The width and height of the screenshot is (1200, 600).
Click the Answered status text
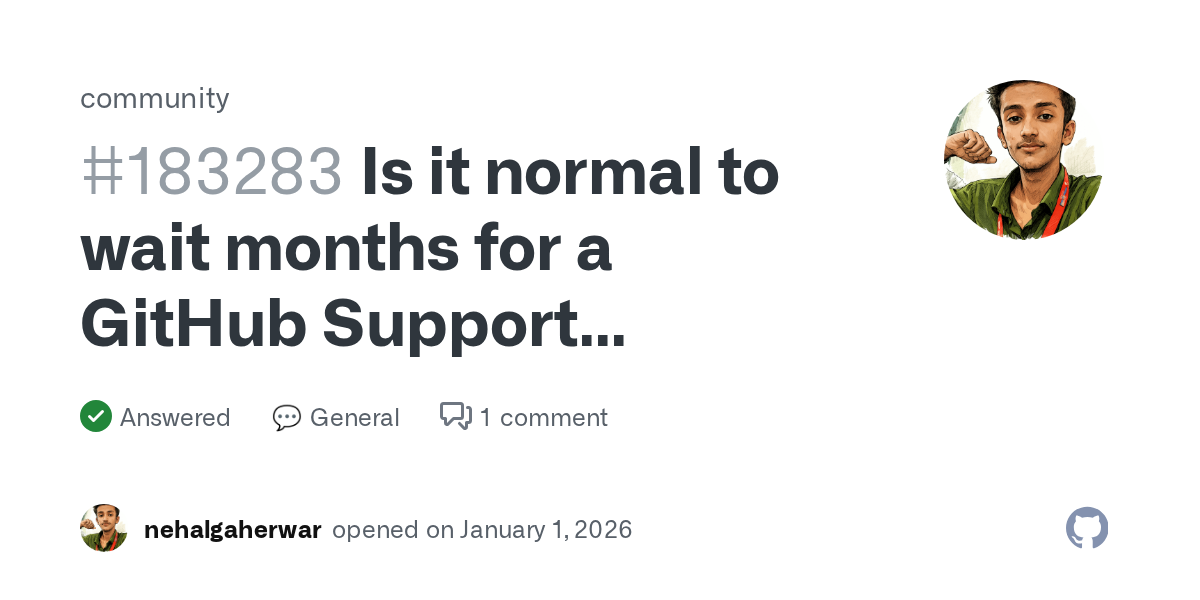click(175, 417)
